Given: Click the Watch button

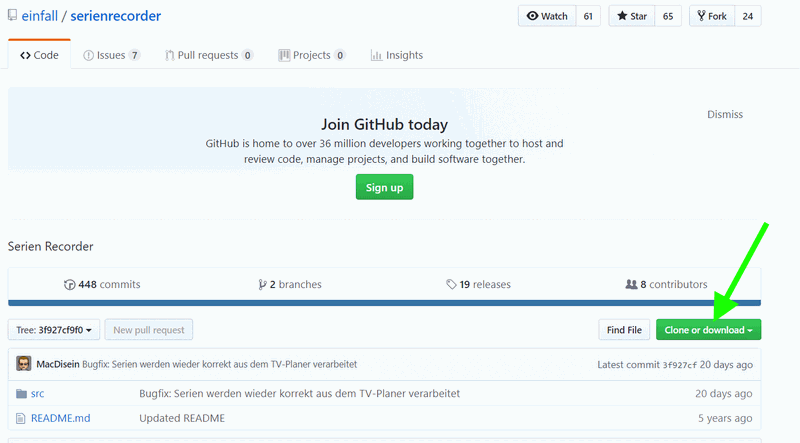Looking at the screenshot, I should point(547,16).
